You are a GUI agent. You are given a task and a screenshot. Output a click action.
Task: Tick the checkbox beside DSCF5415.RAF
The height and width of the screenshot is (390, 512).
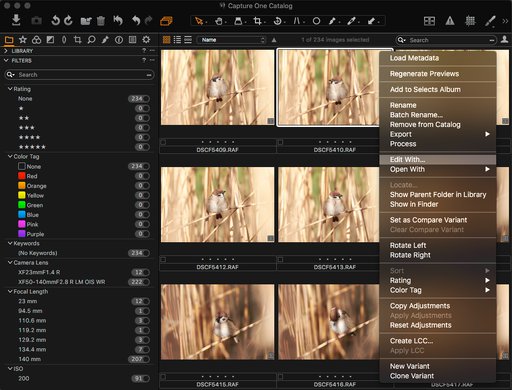163,377
